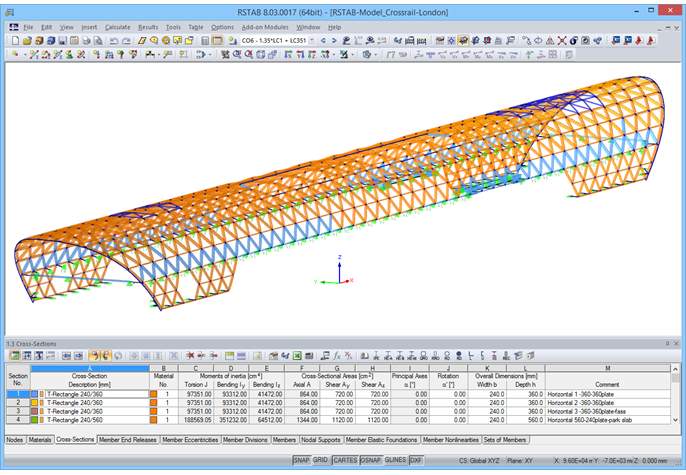This screenshot has height=475, width=686.
Task: Click the new member line tool icon
Action: click(34, 55)
